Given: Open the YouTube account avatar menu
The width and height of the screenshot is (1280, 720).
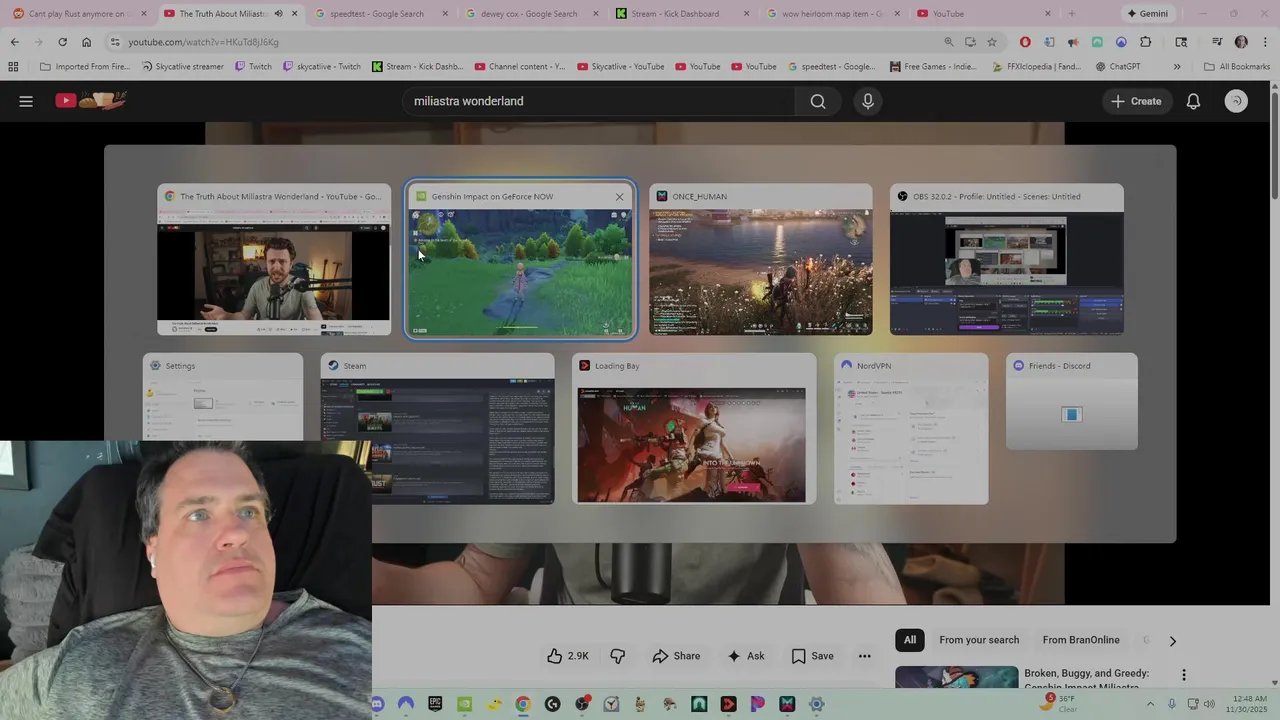Looking at the screenshot, I should click(x=1237, y=101).
